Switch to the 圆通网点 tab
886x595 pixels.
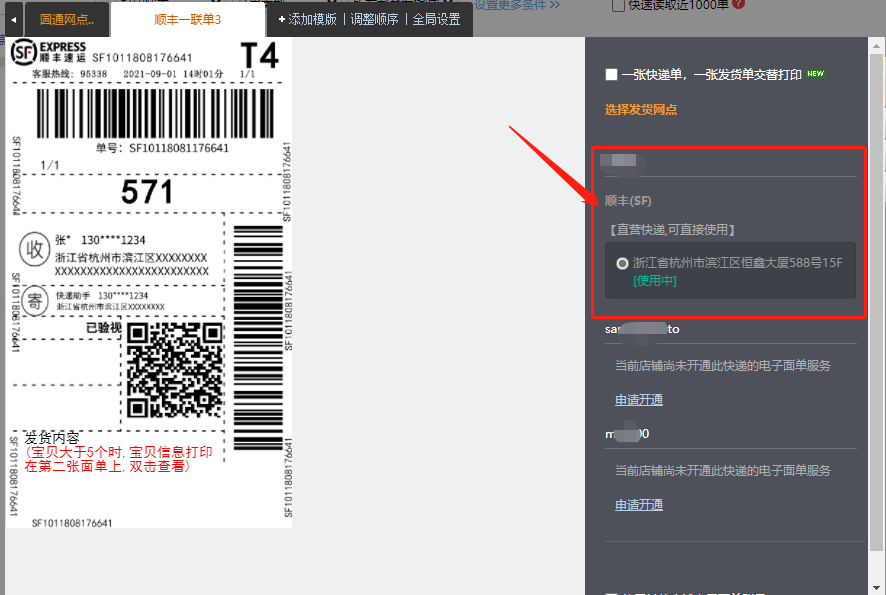pos(66,20)
